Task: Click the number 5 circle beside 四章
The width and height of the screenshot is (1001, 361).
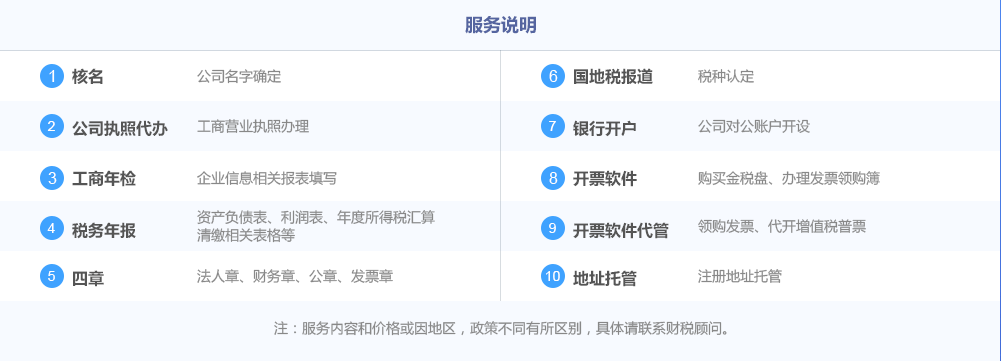Action: click(52, 276)
